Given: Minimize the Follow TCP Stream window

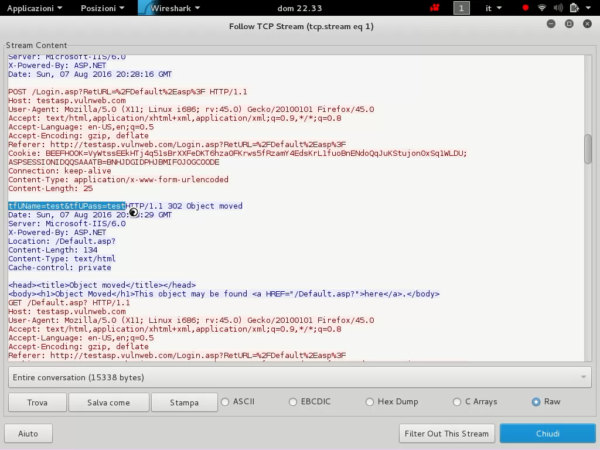Looking at the screenshot, I should coord(551,24).
